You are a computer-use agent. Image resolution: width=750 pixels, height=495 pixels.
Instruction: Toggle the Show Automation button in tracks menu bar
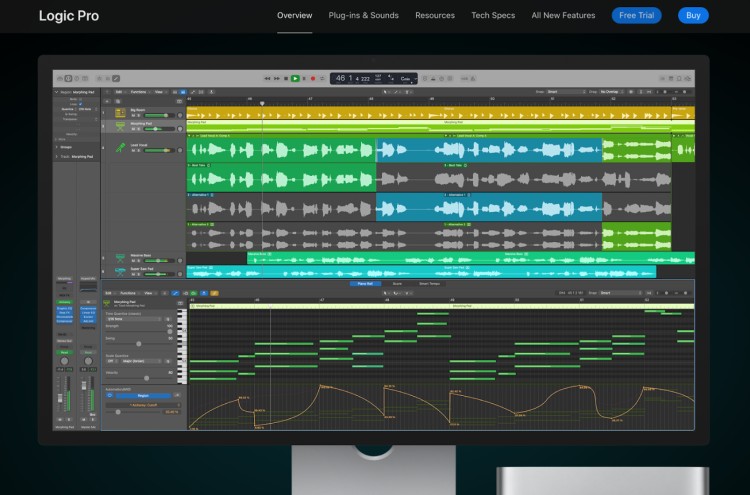coord(193,92)
